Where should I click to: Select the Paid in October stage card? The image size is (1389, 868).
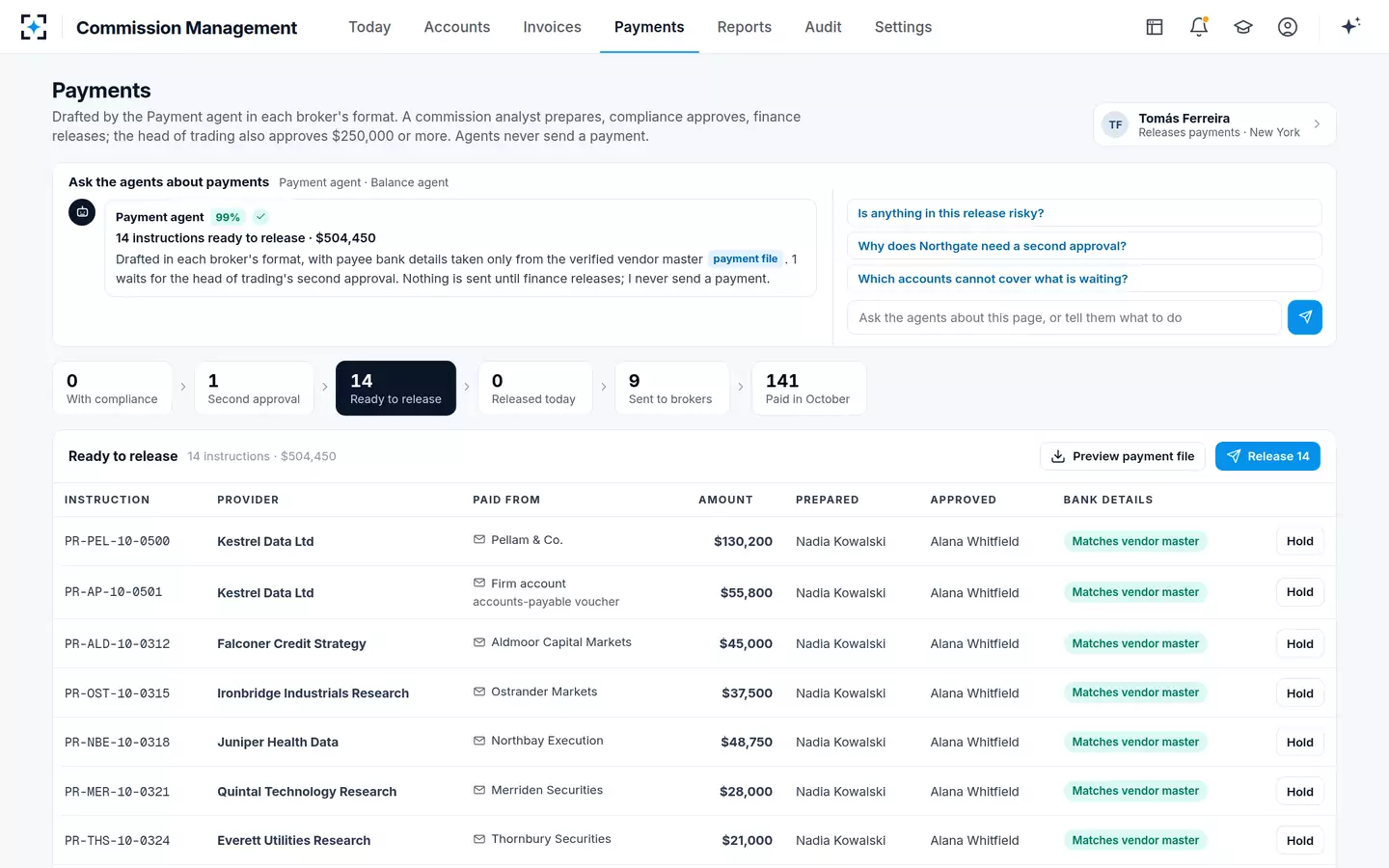[x=808, y=388]
